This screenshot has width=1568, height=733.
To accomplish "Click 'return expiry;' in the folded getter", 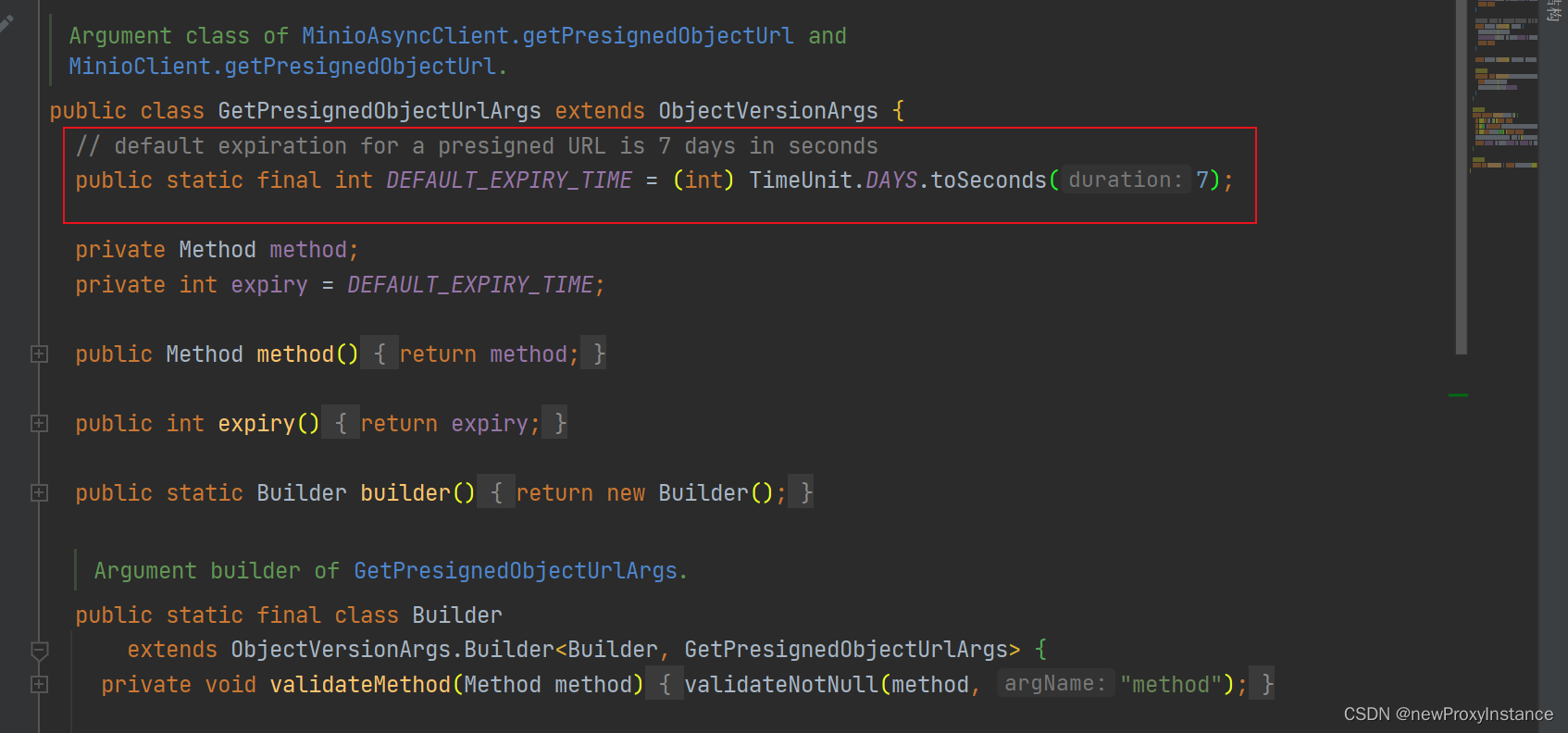I will pos(451,424).
